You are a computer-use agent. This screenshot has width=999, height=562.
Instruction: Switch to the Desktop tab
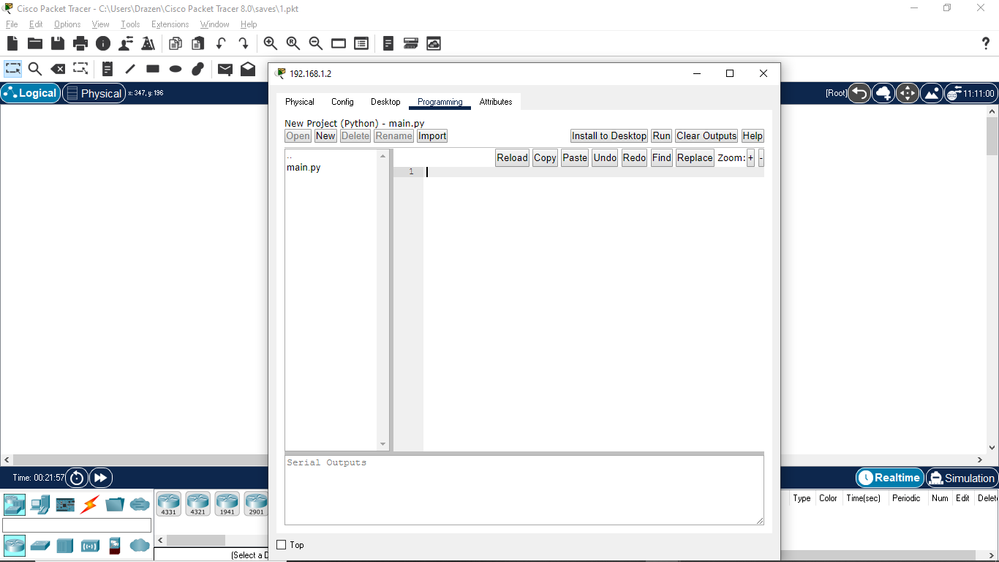pos(385,102)
